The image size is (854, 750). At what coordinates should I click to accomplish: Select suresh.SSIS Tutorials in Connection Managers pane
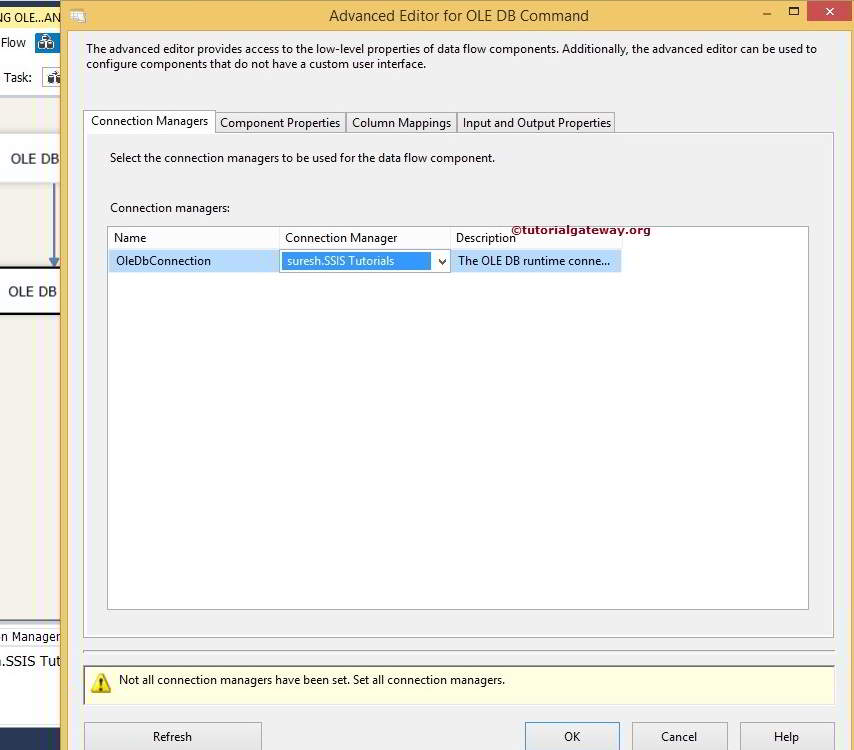click(28, 660)
